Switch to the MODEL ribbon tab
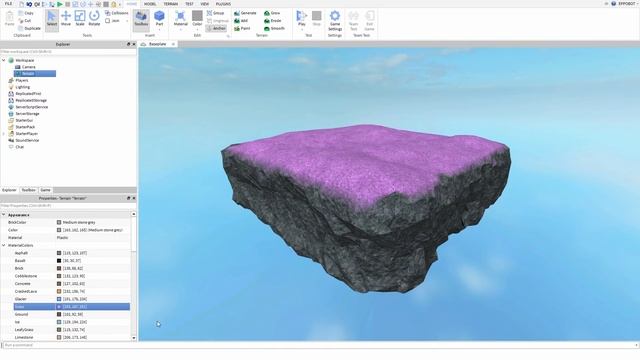 pos(150,4)
